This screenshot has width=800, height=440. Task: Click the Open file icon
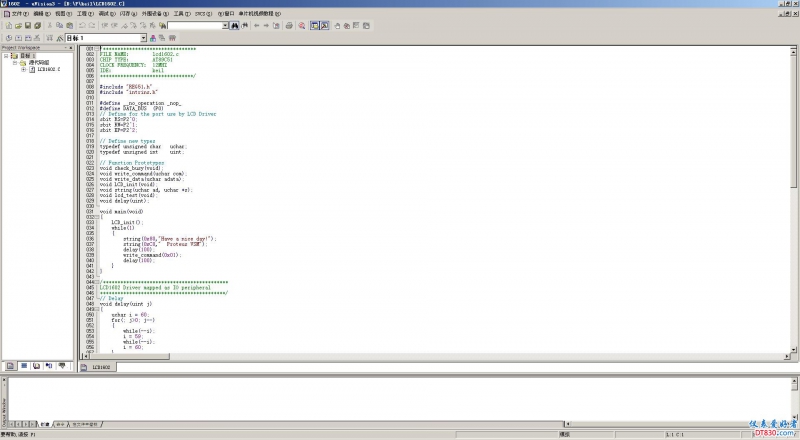click(x=16, y=25)
